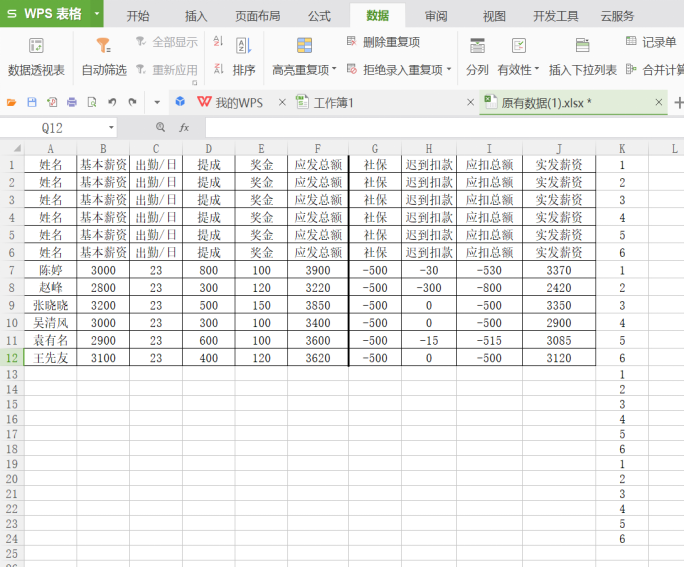Select column F header
Image resolution: width=684 pixels, height=567 pixels.
pos(317,148)
